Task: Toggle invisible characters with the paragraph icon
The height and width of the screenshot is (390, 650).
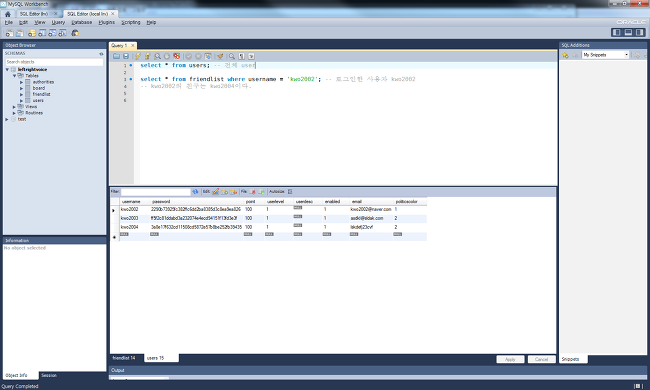Action: pos(241,56)
